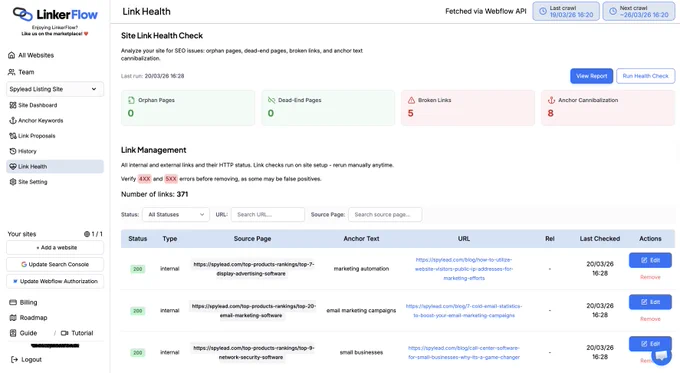
Task: Click the Status column header
Action: (137, 239)
